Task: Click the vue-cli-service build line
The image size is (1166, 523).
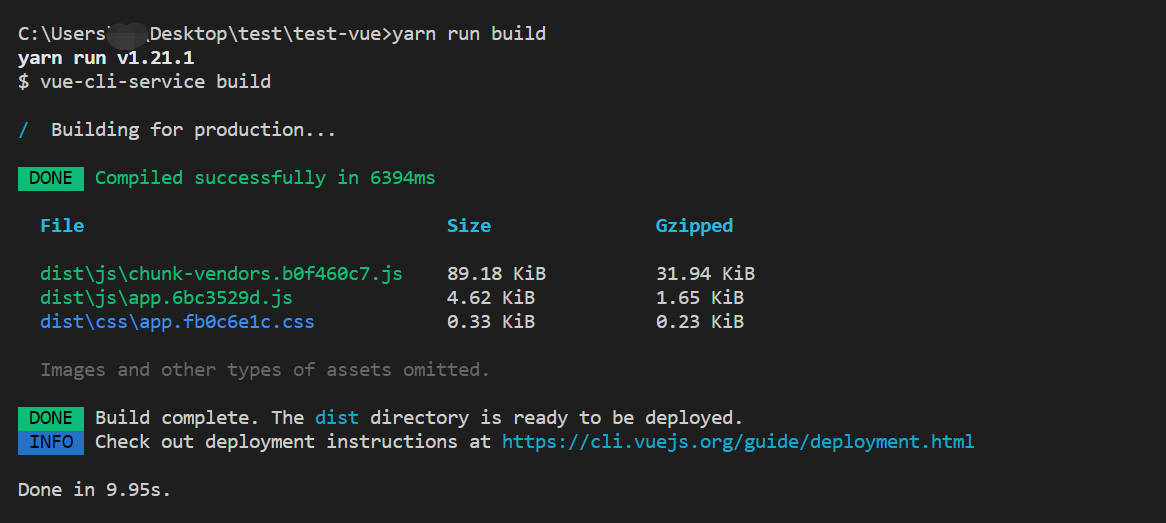Action: coord(144,82)
